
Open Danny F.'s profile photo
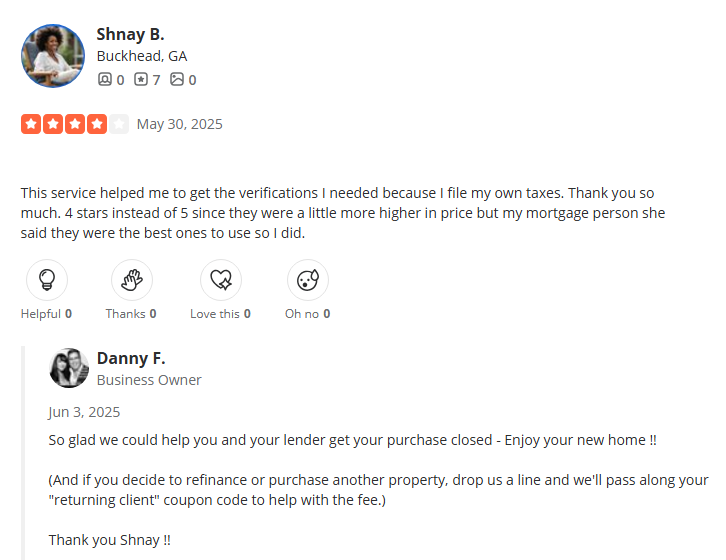tap(69, 368)
